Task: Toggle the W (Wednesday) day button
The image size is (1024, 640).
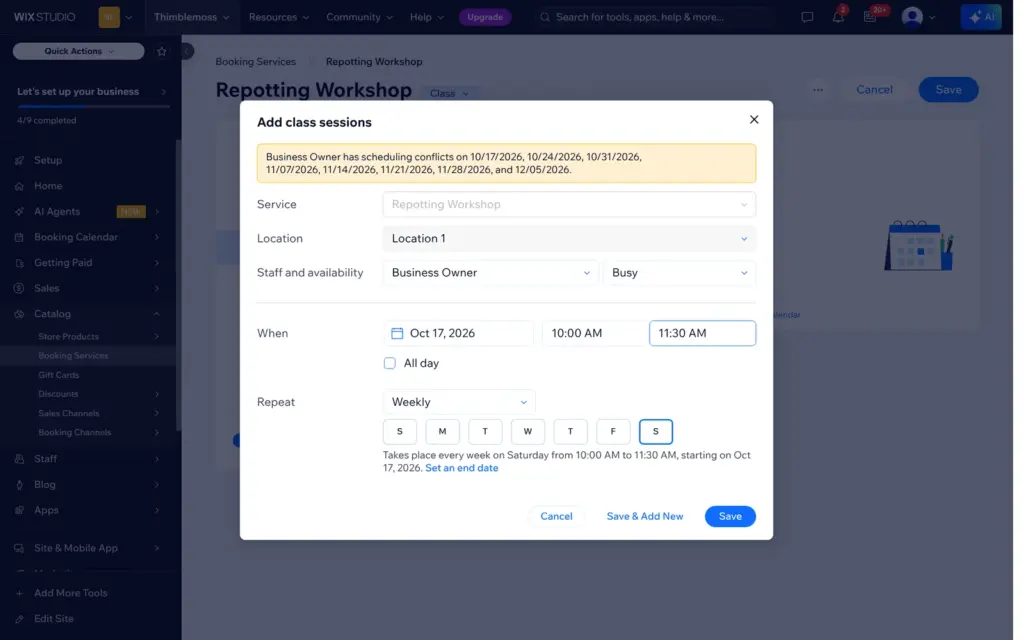Action: [x=528, y=432]
